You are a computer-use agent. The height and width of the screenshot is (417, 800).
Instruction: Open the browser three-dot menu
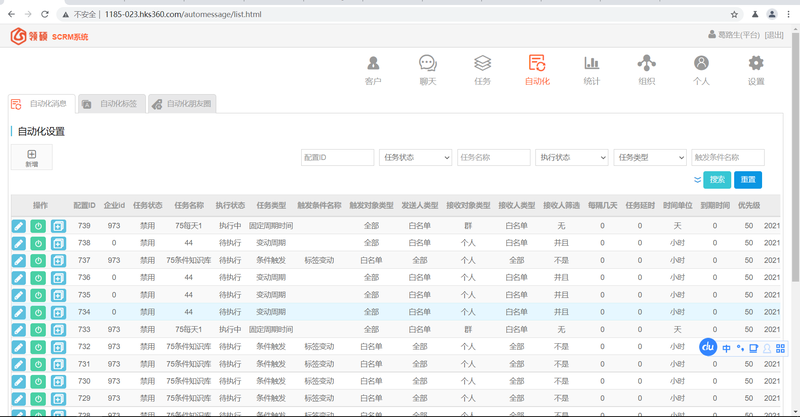coord(788,14)
